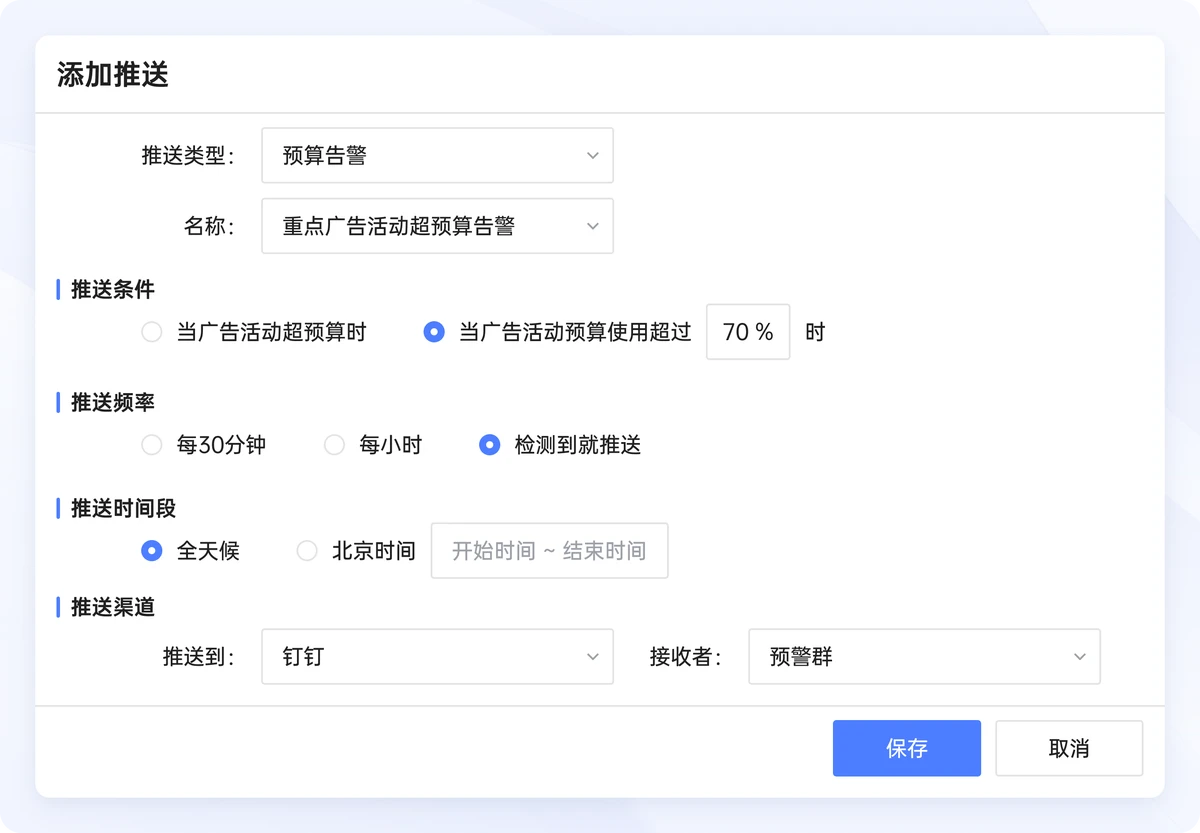The height and width of the screenshot is (833, 1200).
Task: Click the chevron arrow in 接收者 field
Action: tap(1079, 657)
